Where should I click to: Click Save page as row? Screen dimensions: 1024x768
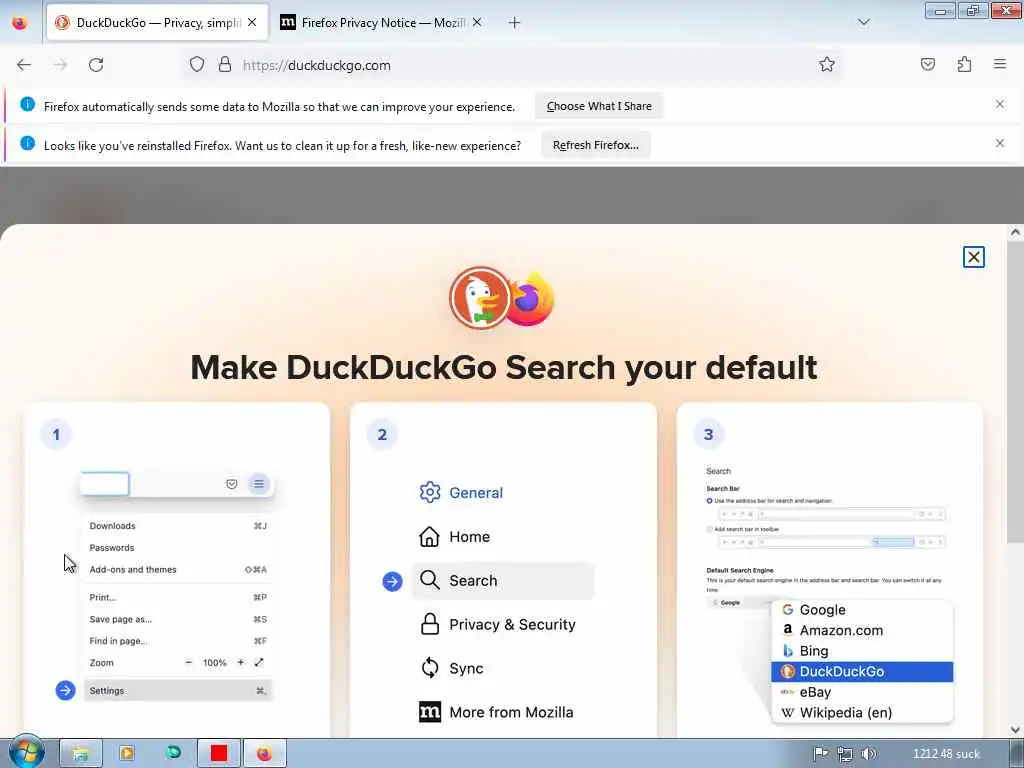pyautogui.click(x=178, y=619)
